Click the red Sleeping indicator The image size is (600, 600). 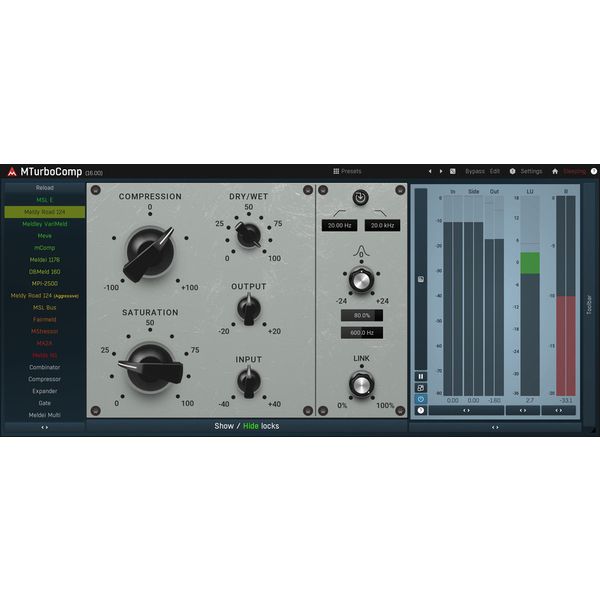pos(574,171)
